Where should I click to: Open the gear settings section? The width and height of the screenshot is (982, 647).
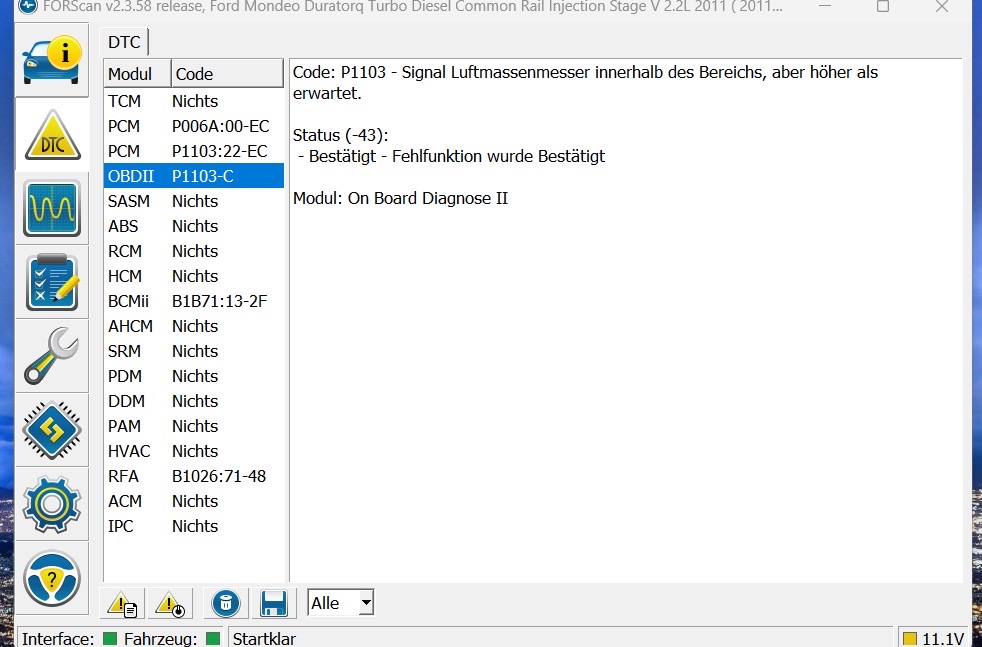(x=52, y=504)
